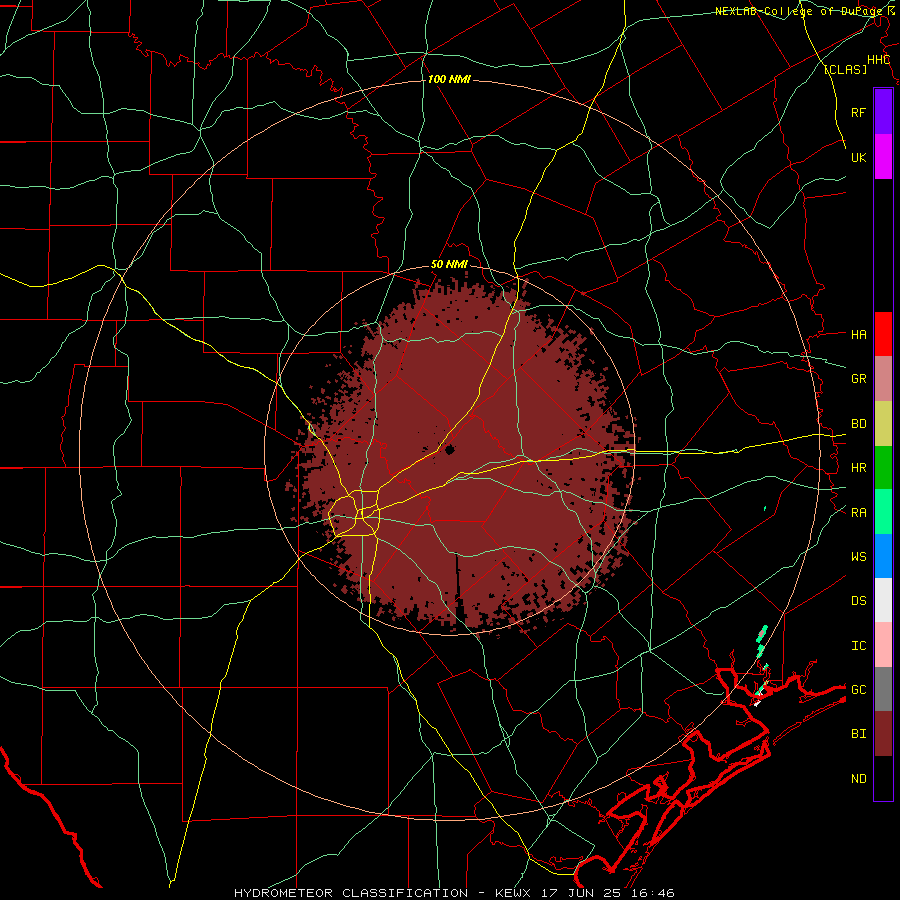Click the mint green RA color swatch

883,512
